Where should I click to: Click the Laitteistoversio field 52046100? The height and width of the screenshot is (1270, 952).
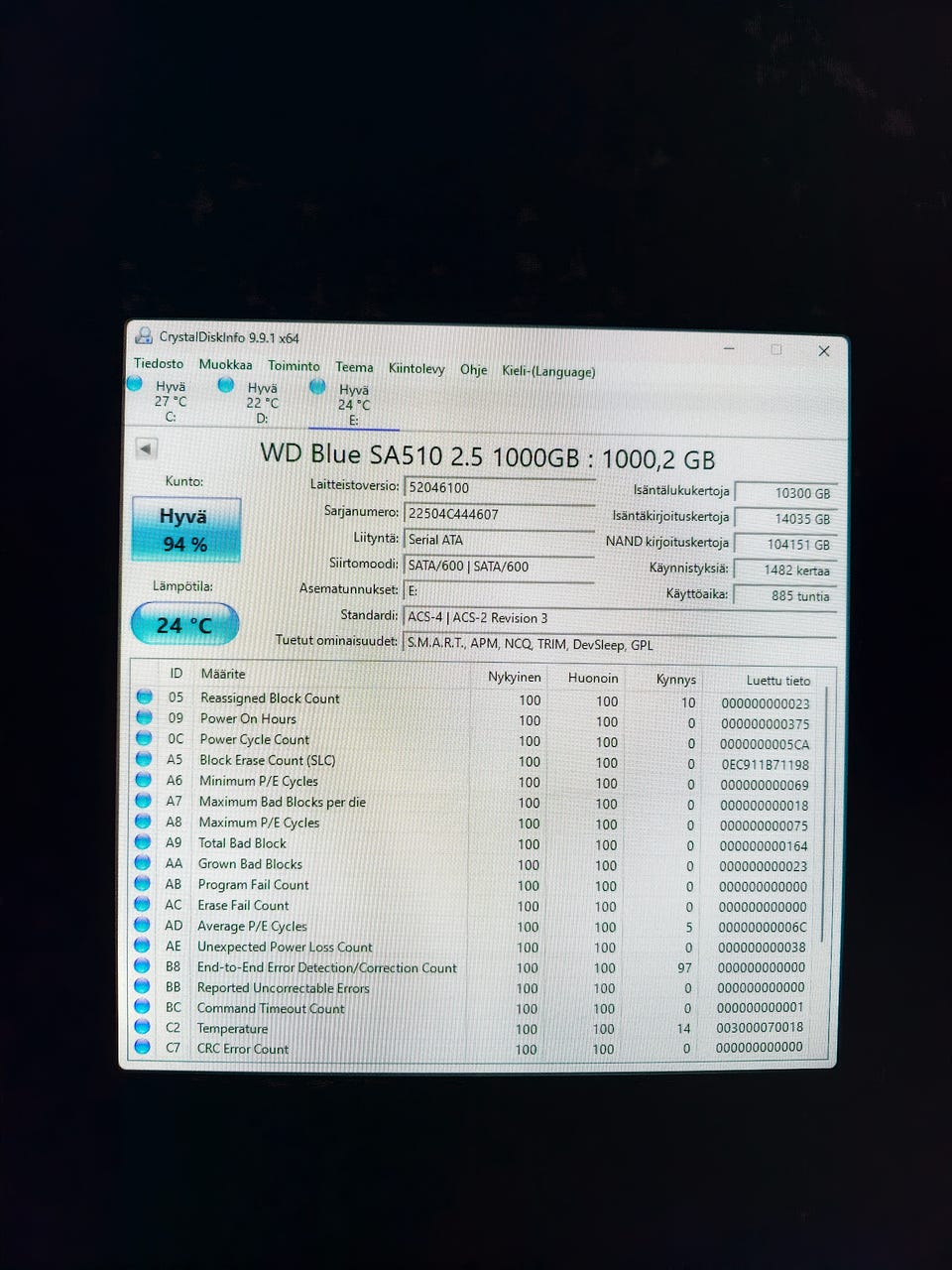(500, 488)
